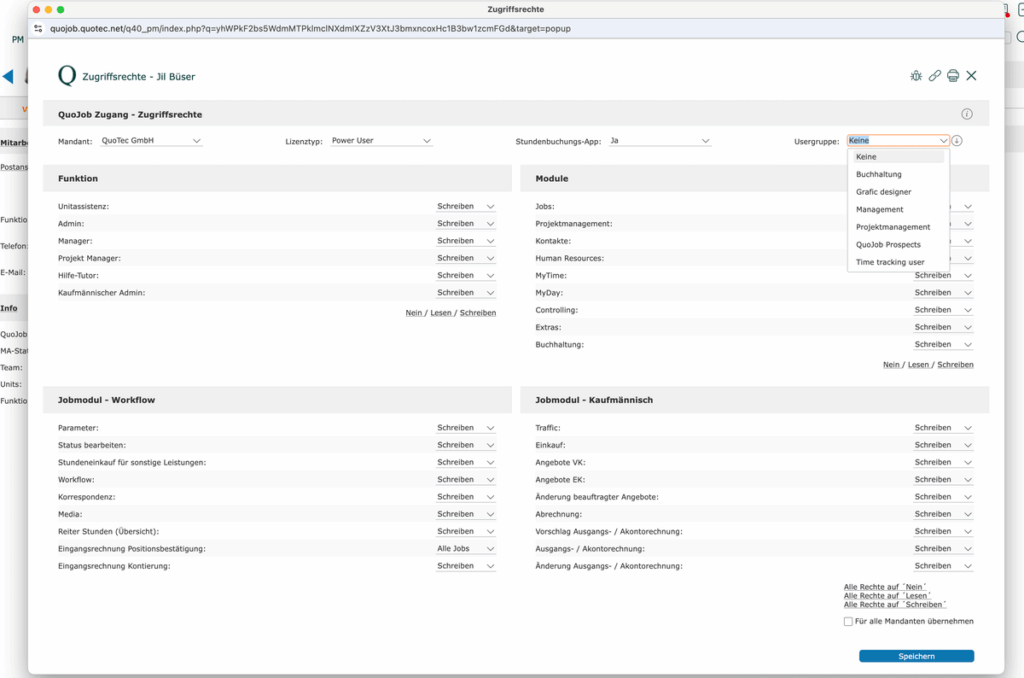Open the Mandant dropdown

click(x=151, y=141)
